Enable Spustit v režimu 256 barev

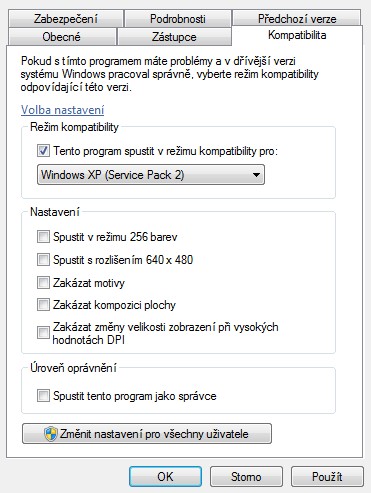[x=43, y=237]
